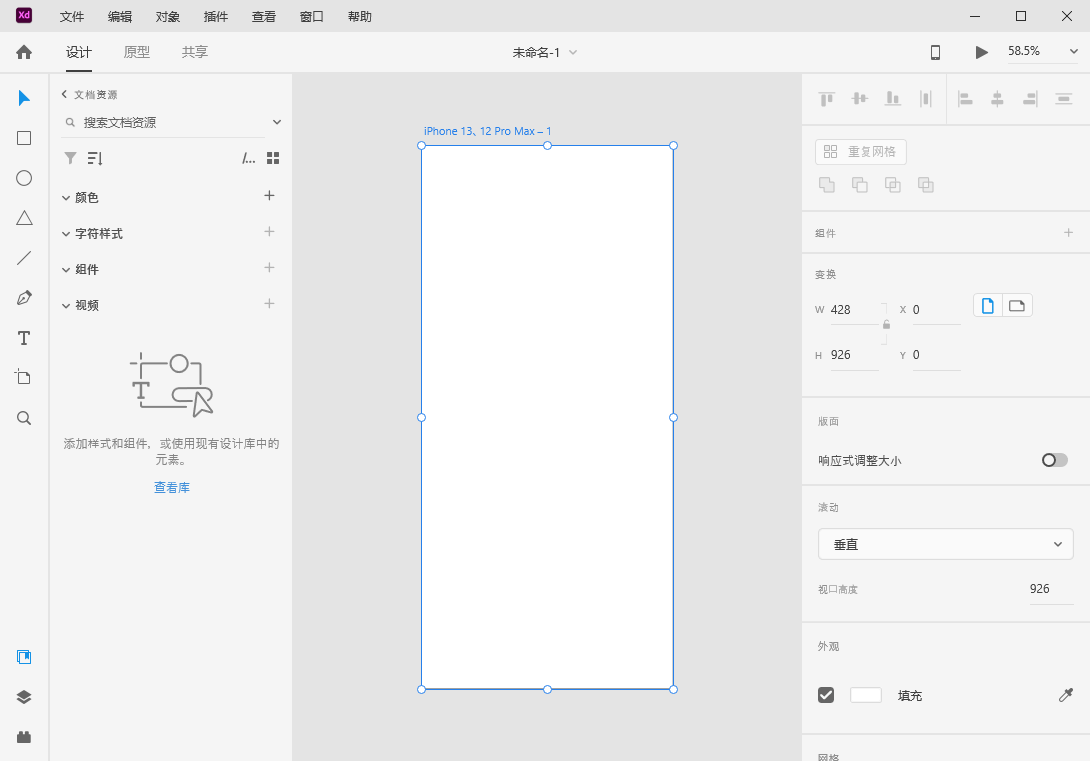
Task: Open the zoom level dropdown
Action: point(1073,51)
